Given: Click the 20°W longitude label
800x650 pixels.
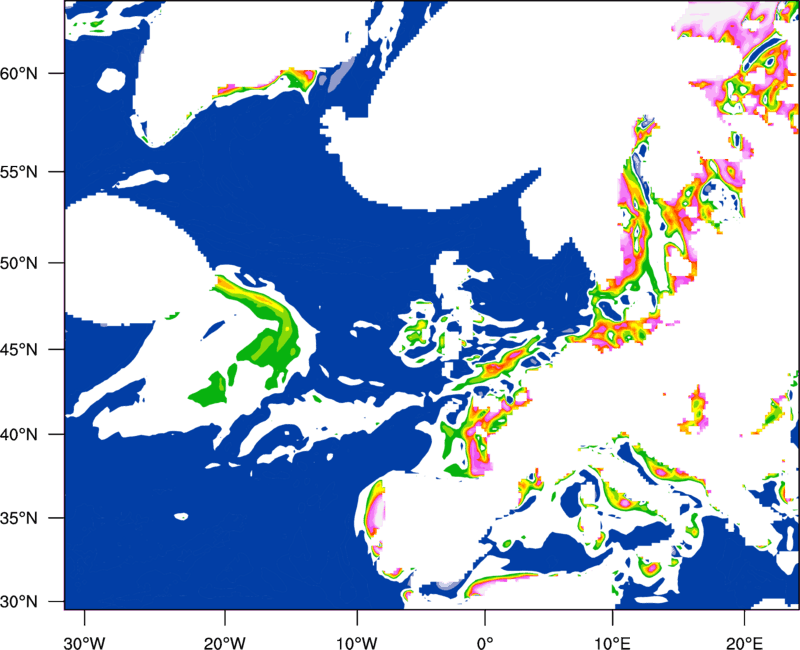Looking at the screenshot, I should (225, 643).
